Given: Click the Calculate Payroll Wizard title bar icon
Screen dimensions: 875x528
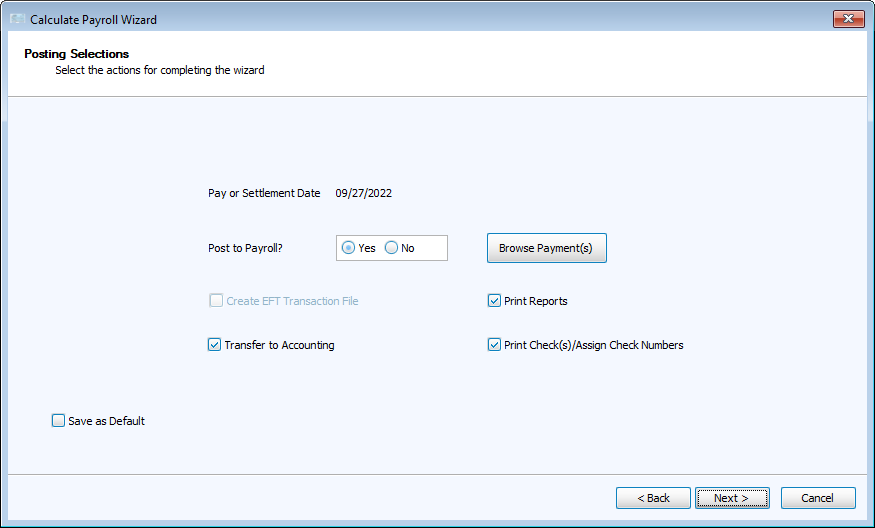Looking at the screenshot, I should pyautogui.click(x=17, y=19).
